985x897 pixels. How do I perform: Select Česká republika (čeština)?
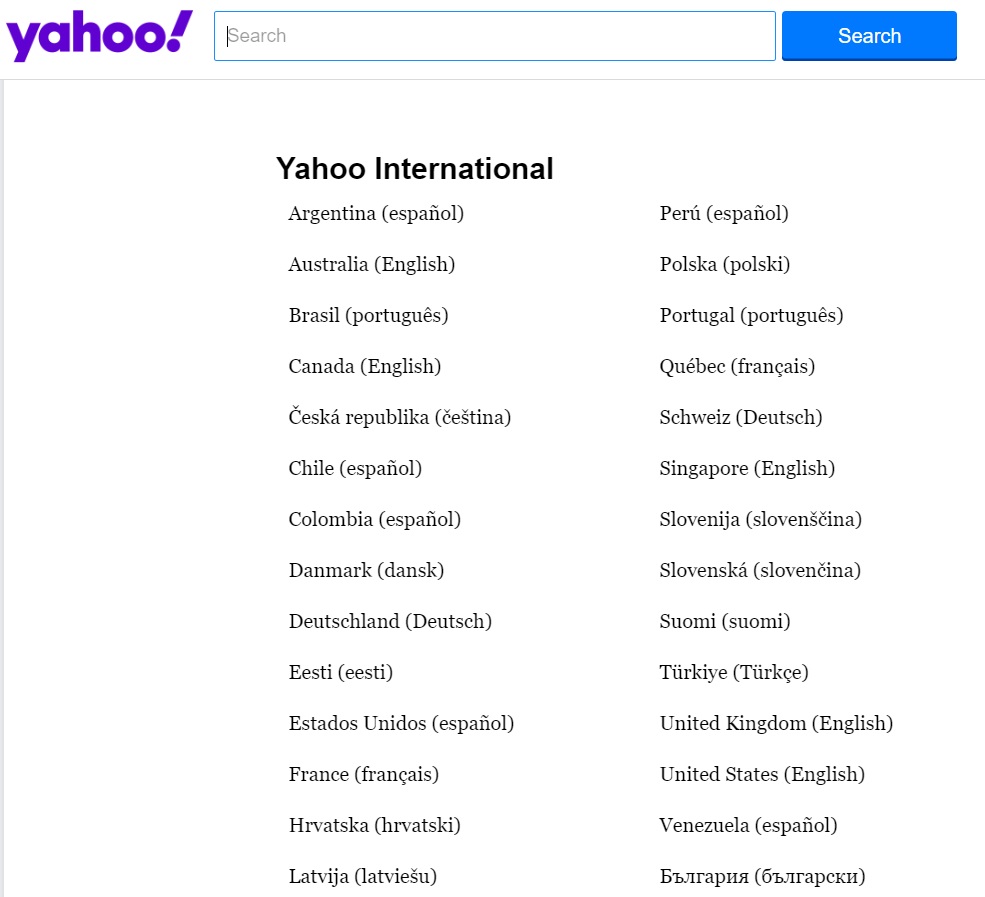pyautogui.click(x=400, y=417)
